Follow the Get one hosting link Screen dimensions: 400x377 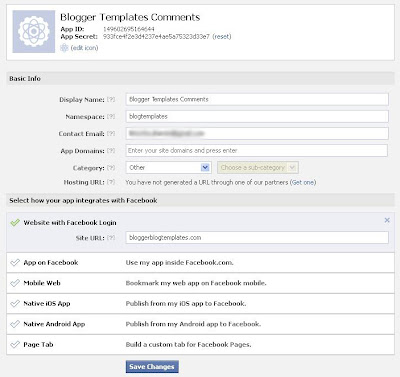coord(303,182)
